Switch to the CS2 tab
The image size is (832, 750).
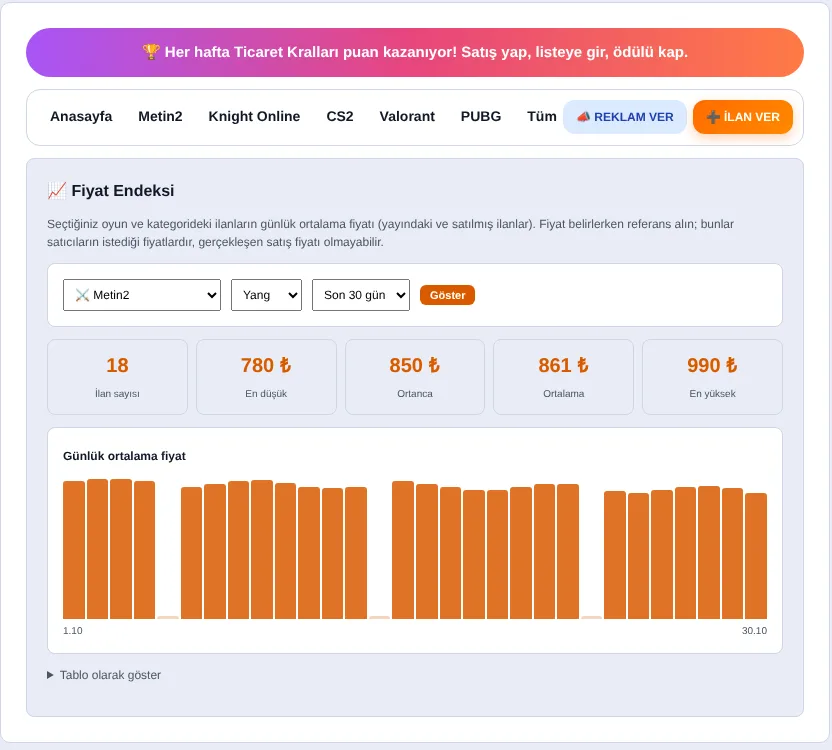click(x=340, y=116)
